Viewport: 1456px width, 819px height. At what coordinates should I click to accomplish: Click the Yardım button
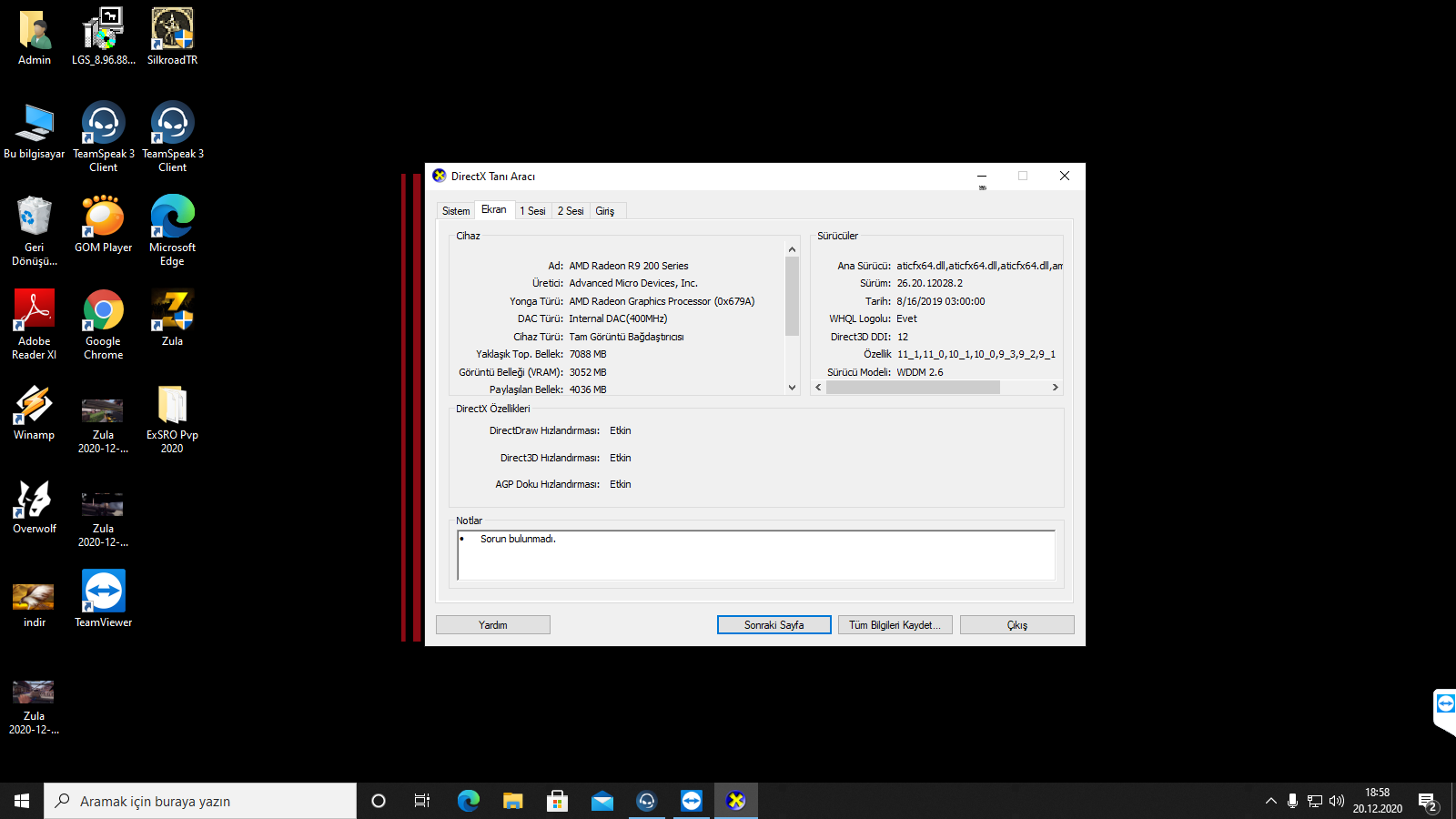493,625
